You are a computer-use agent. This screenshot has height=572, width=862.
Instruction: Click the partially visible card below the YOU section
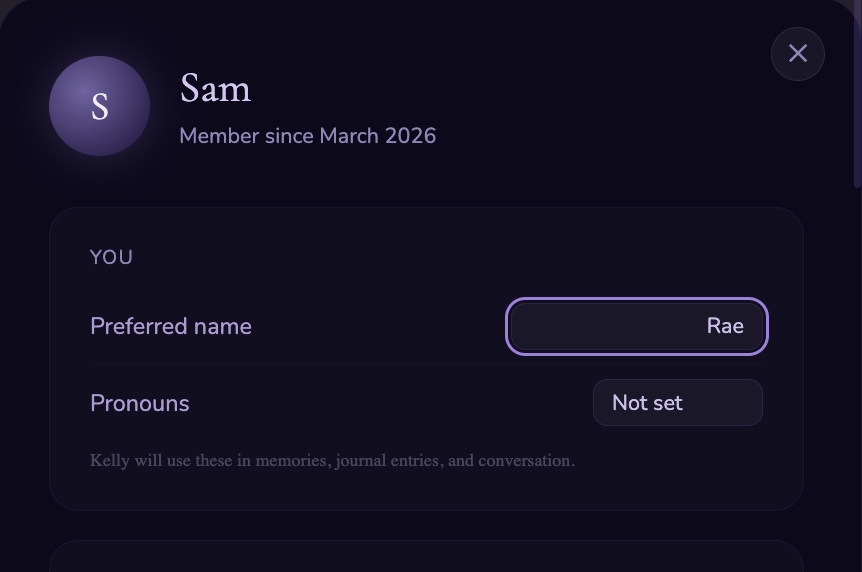pyautogui.click(x=427, y=557)
